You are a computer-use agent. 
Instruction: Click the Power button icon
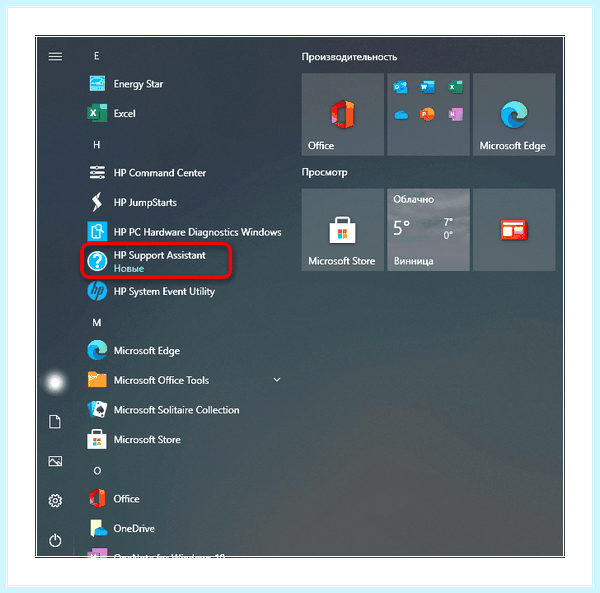(55, 540)
